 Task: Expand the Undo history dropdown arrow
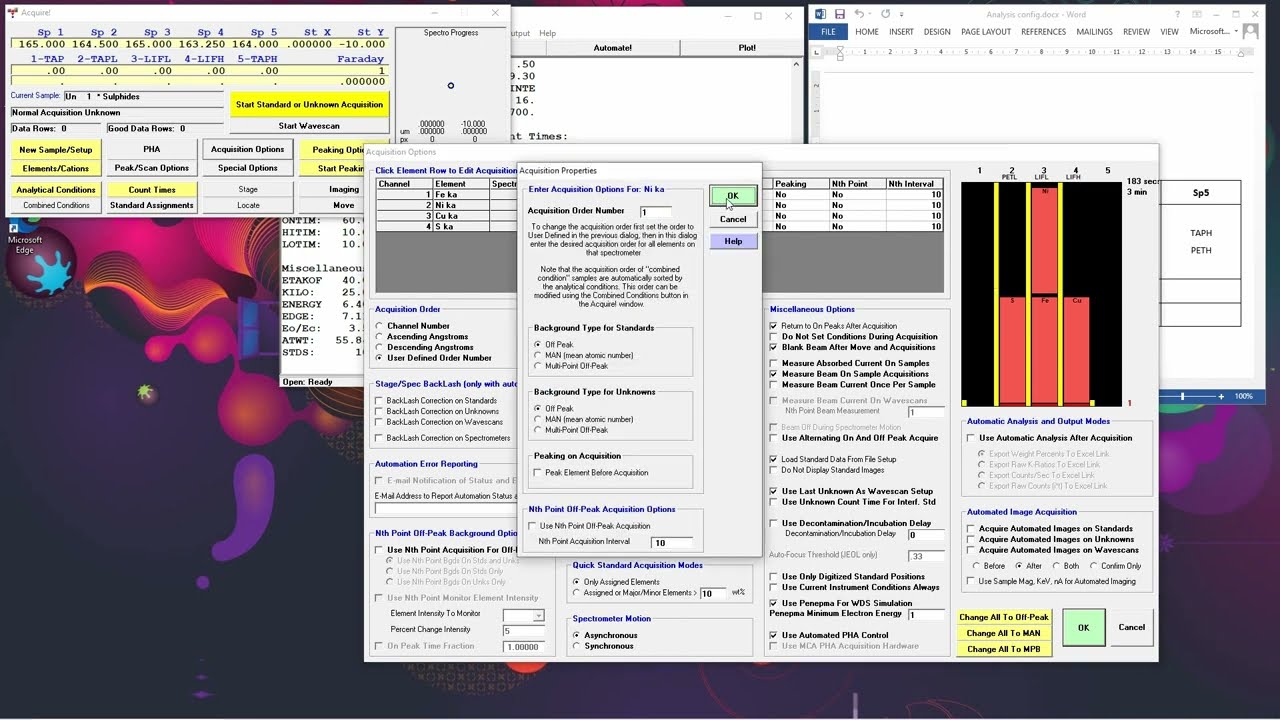pos(871,14)
